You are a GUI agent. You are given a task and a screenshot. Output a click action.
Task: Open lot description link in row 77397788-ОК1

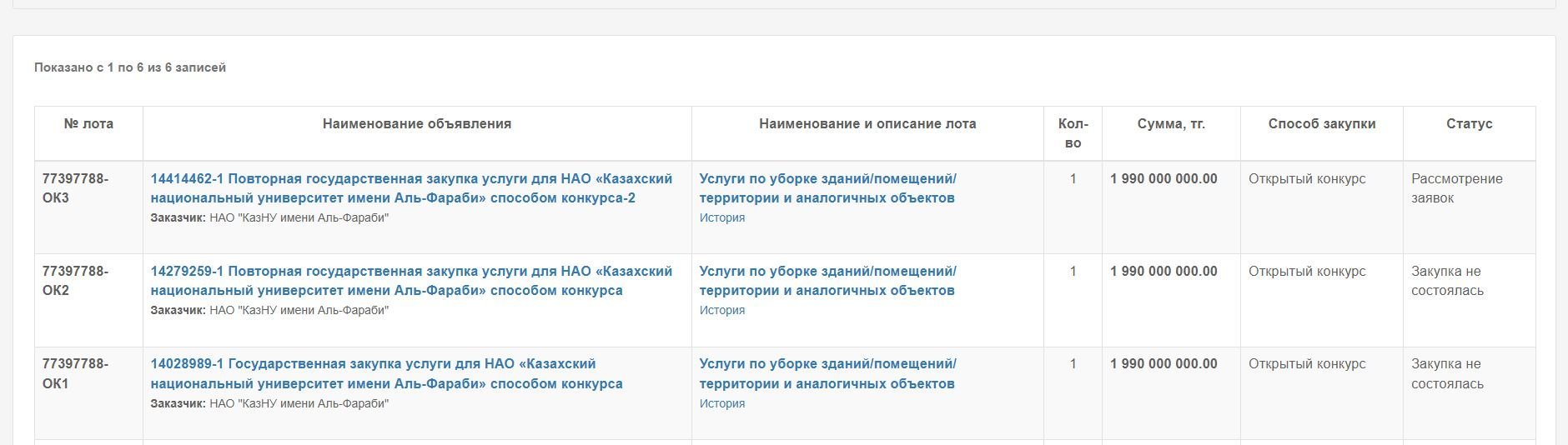827,373
